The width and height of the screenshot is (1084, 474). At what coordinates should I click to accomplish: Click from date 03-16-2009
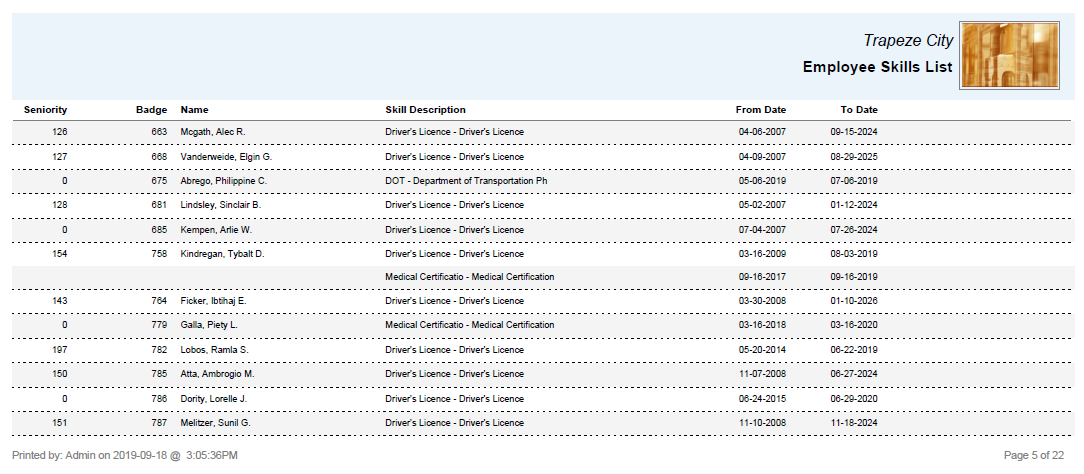coord(762,254)
